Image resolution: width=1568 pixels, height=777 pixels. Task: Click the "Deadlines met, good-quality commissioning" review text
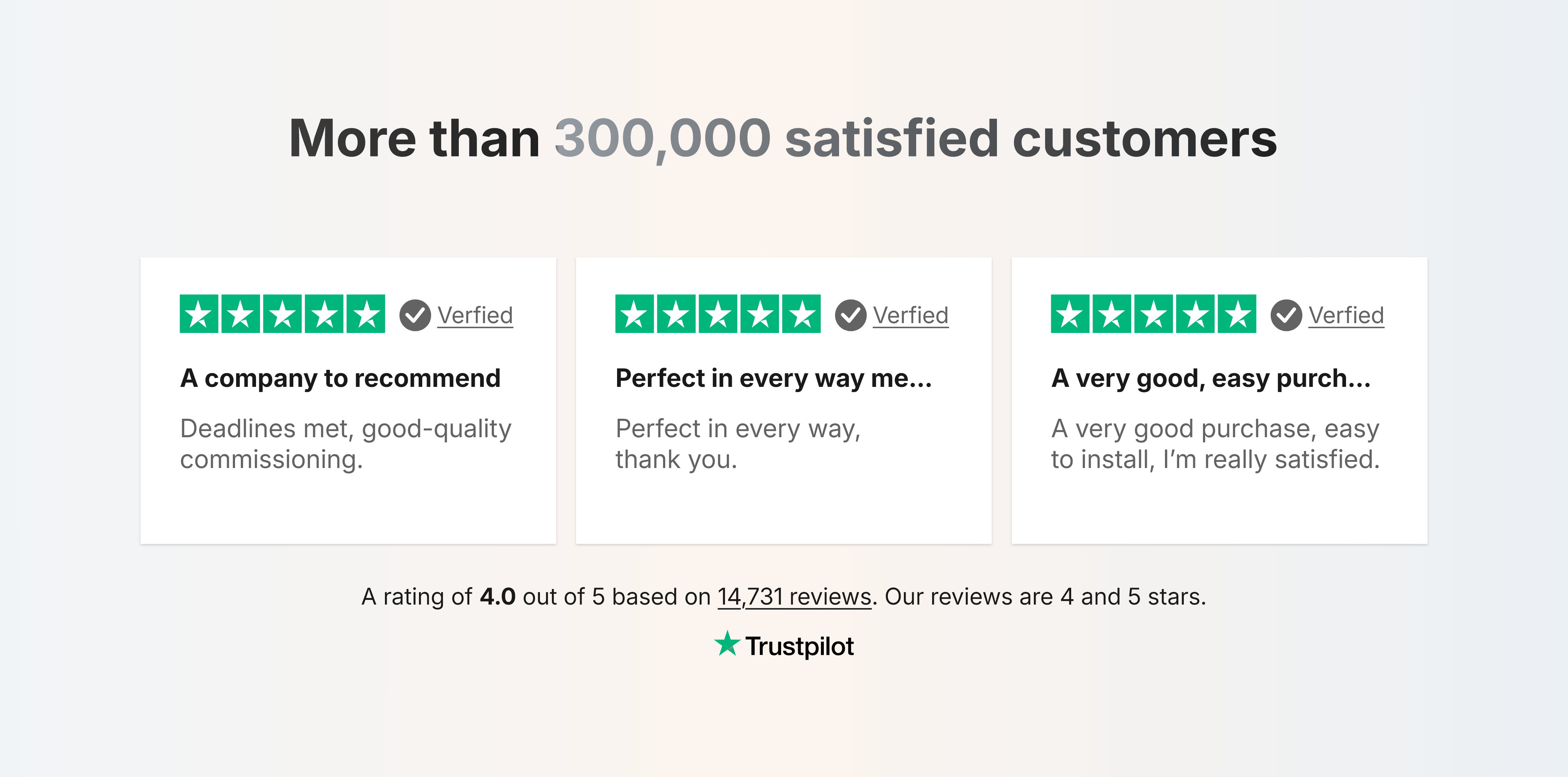point(345,444)
